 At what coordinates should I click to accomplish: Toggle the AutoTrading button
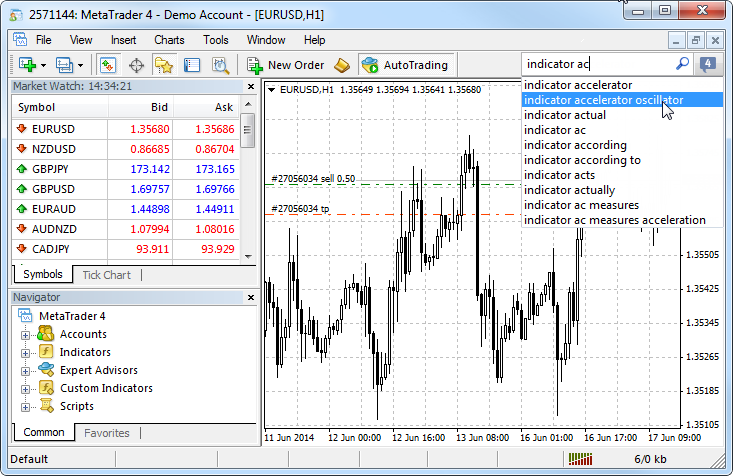coord(405,65)
